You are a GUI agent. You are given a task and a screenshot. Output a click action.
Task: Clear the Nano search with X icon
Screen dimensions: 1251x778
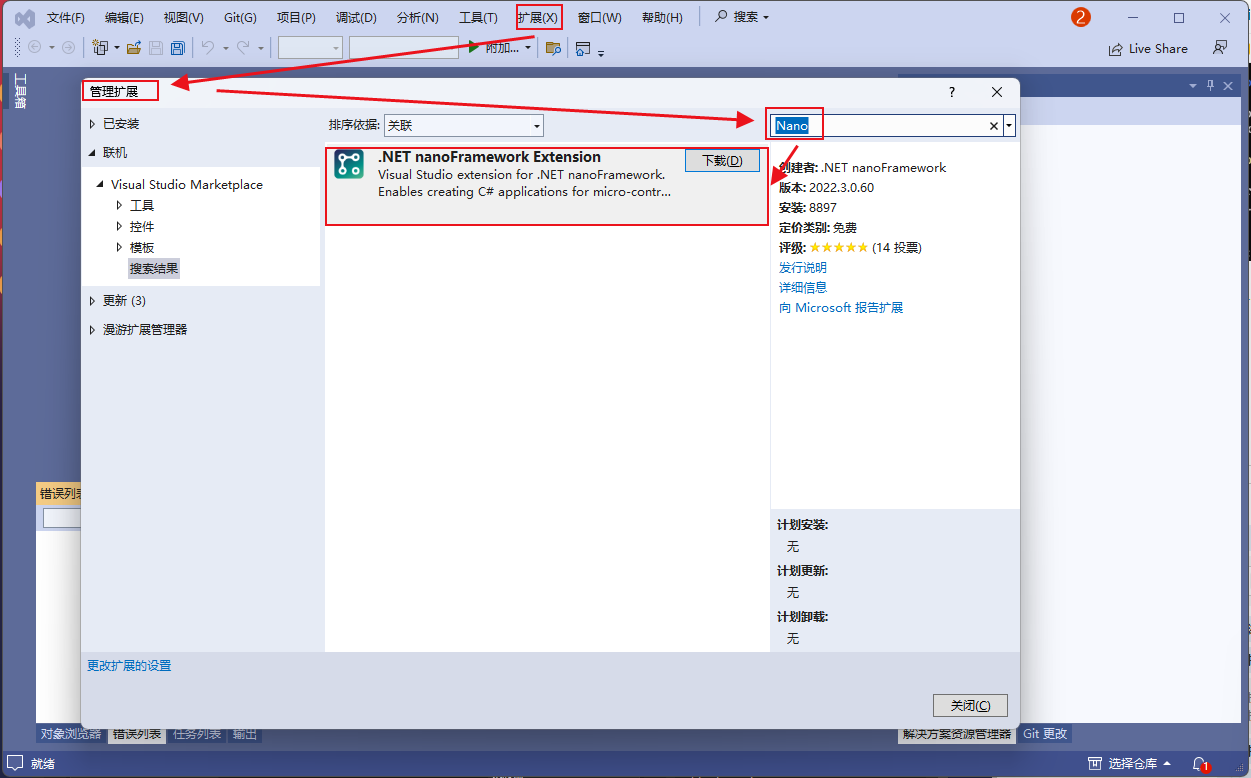(x=994, y=126)
